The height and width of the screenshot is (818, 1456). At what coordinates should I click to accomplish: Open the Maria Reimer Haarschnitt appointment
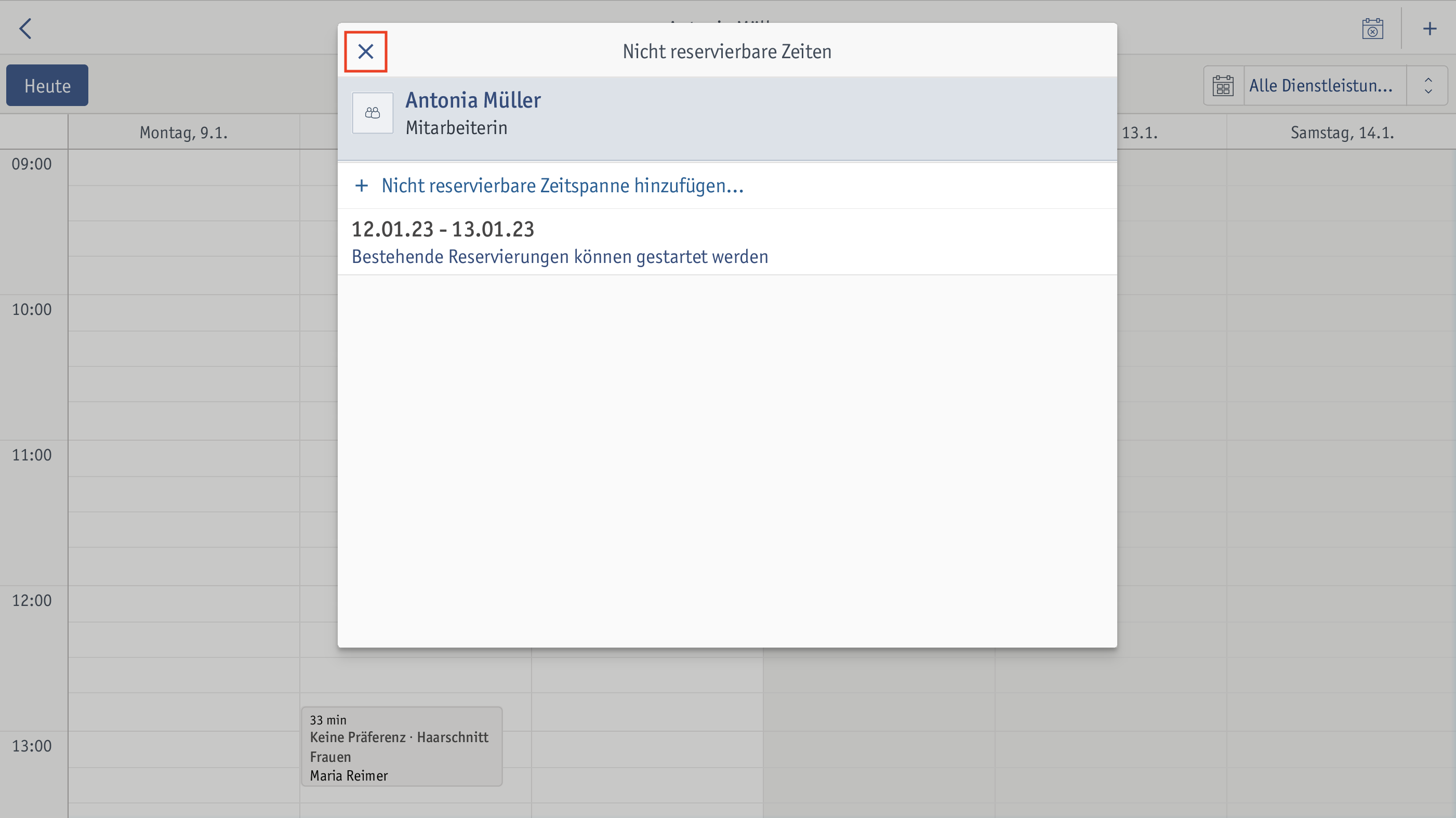[401, 746]
